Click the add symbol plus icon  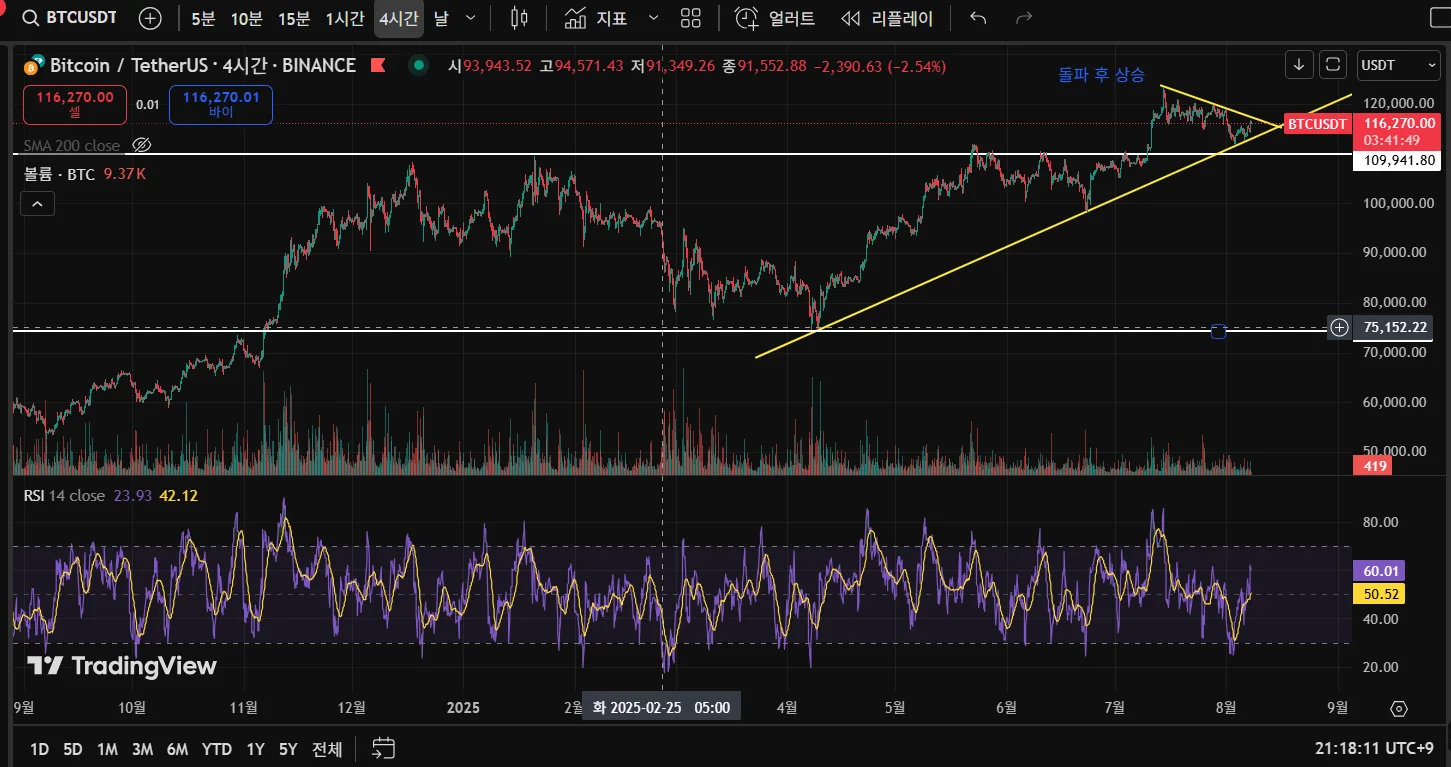click(150, 18)
